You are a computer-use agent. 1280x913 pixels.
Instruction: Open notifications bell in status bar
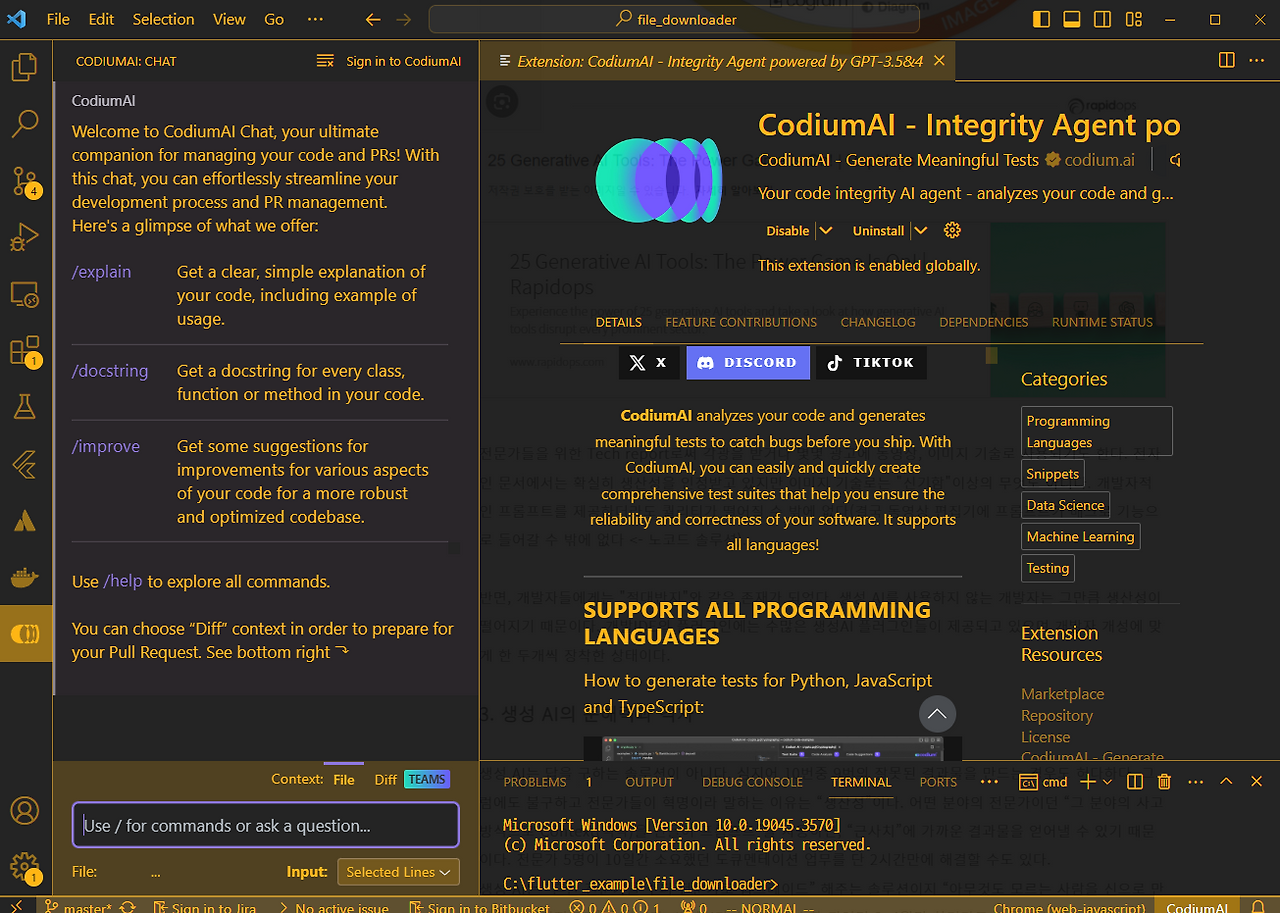[1257, 907]
